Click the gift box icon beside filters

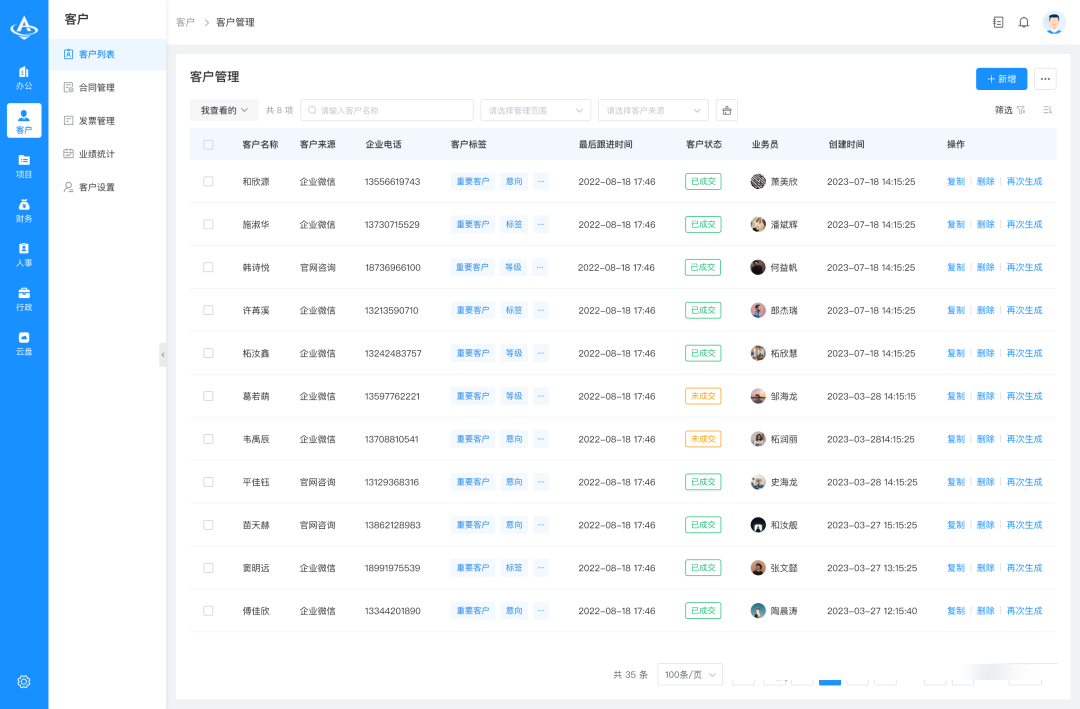click(x=727, y=110)
